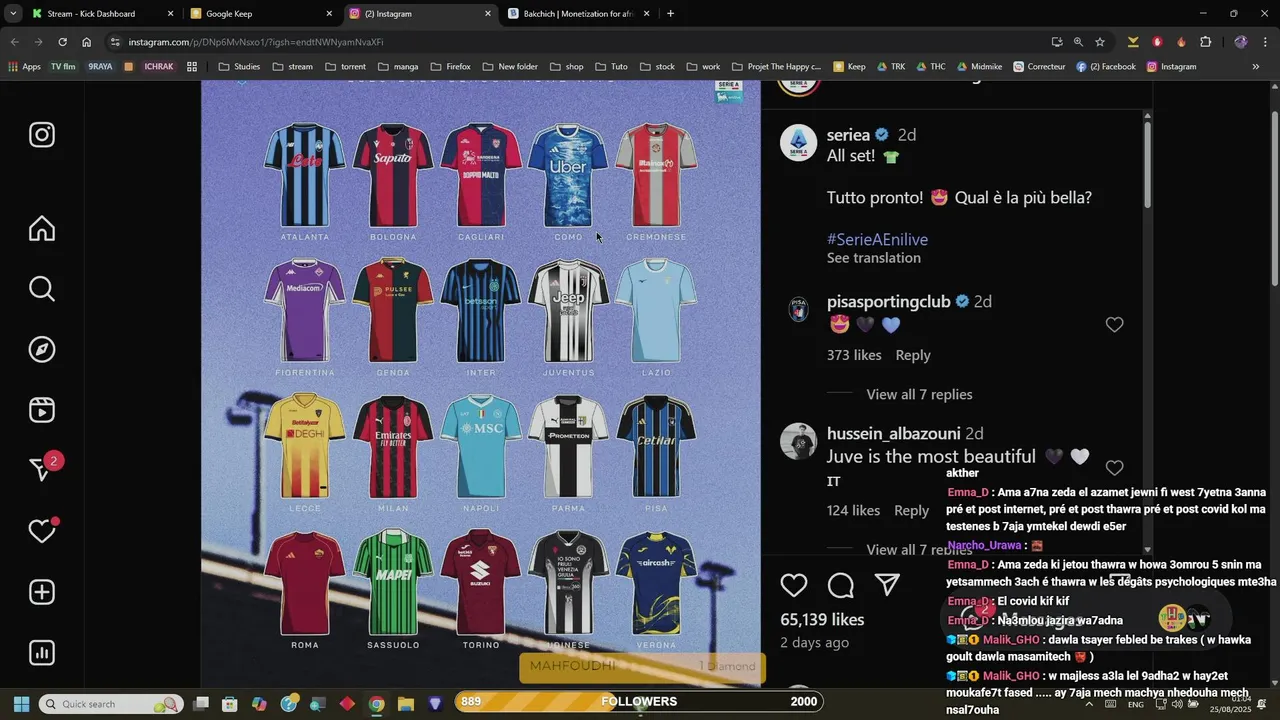Show more bookmarks chevron
Screen dimensions: 1280x720
coord(1256,67)
